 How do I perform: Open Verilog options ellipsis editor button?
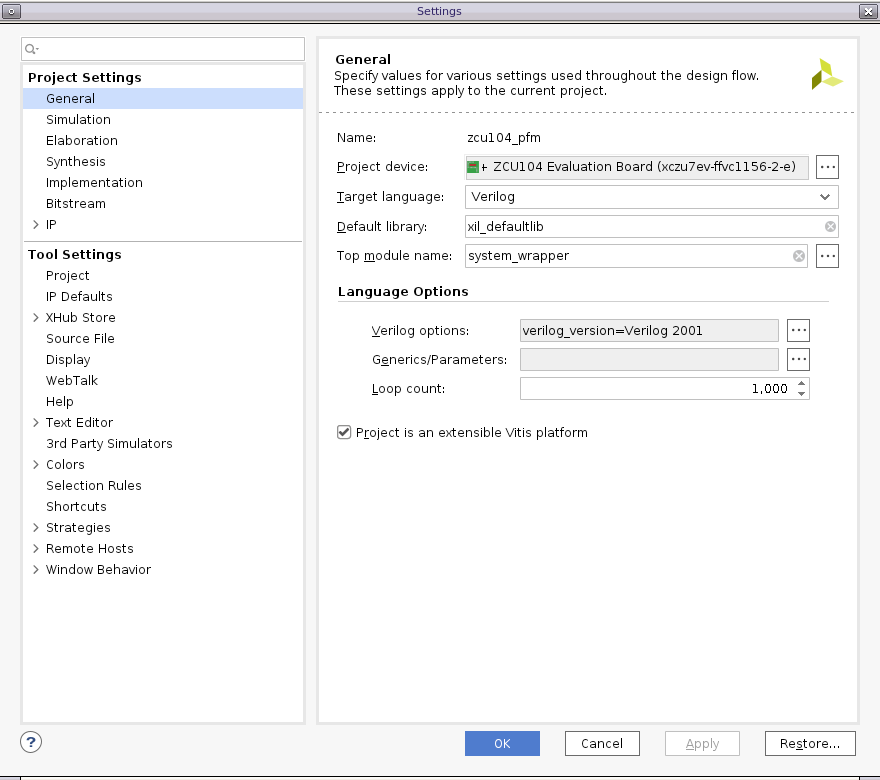(798, 330)
